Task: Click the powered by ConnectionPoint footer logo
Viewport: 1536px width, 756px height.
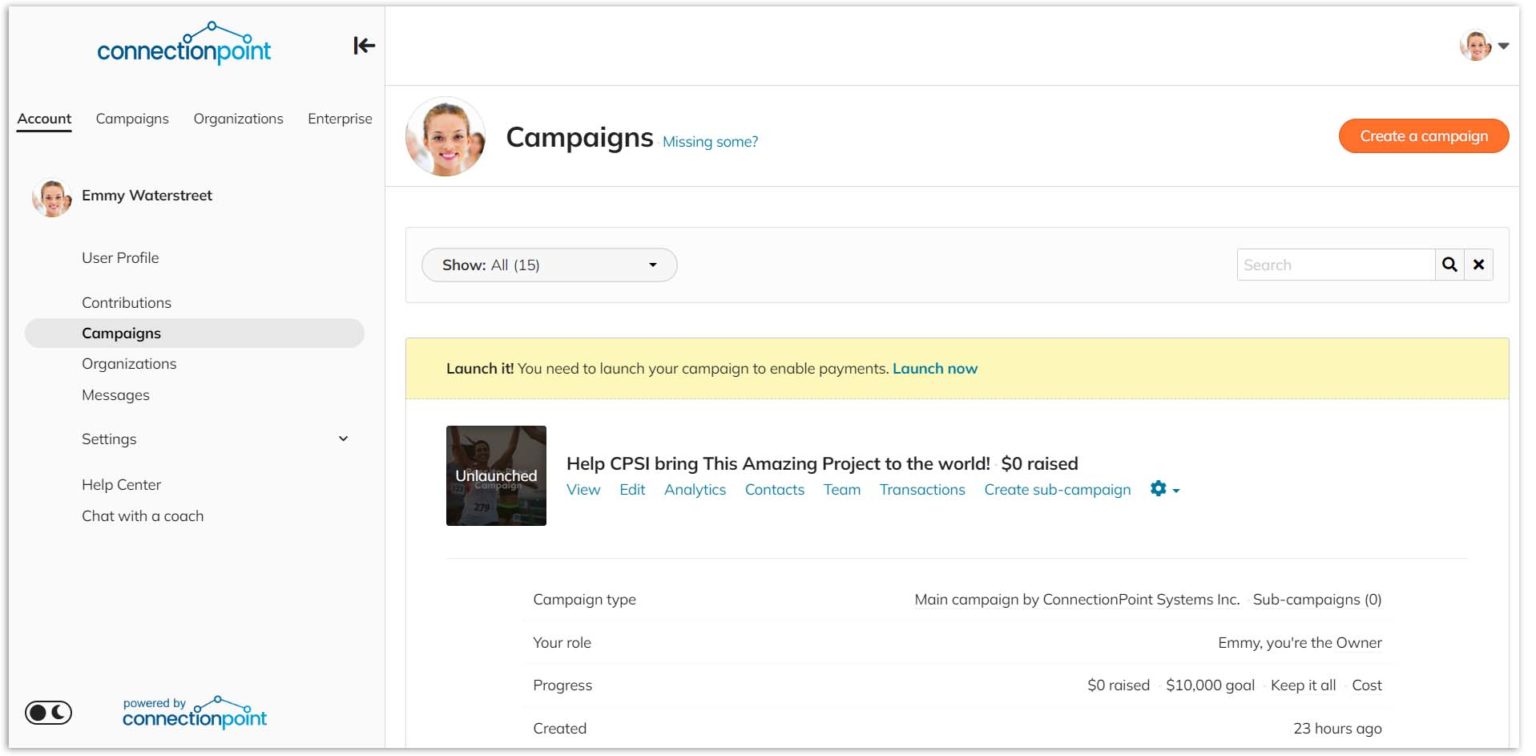Action: (x=195, y=713)
